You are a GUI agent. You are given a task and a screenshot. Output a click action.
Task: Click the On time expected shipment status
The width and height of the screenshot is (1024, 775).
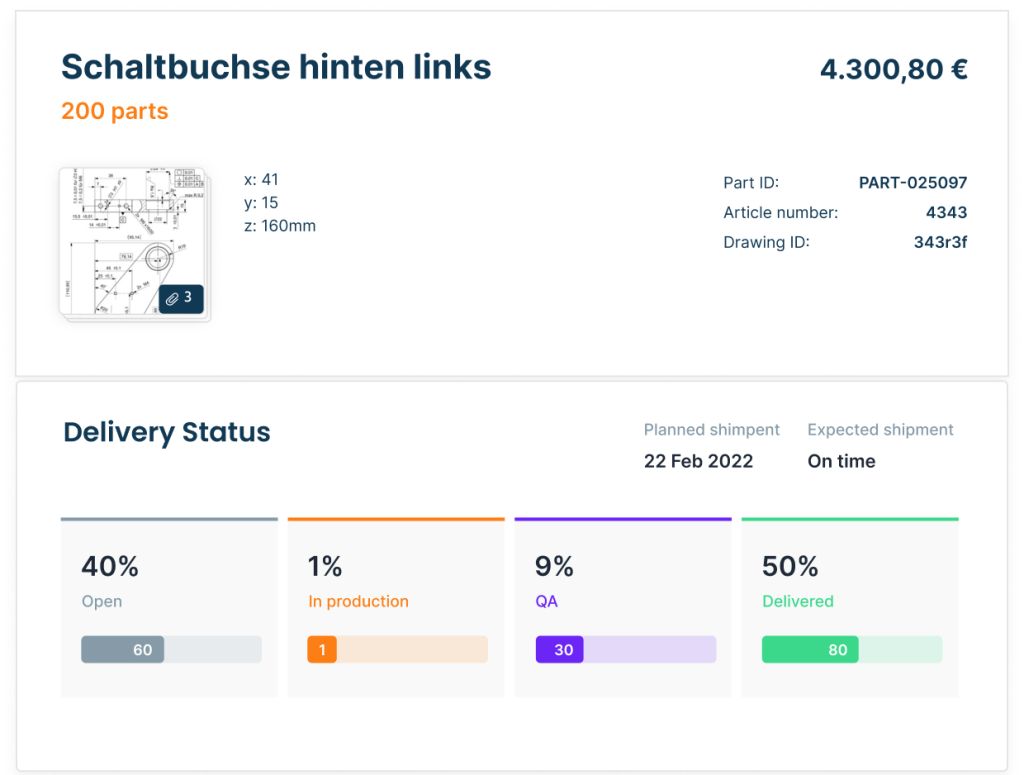841,461
